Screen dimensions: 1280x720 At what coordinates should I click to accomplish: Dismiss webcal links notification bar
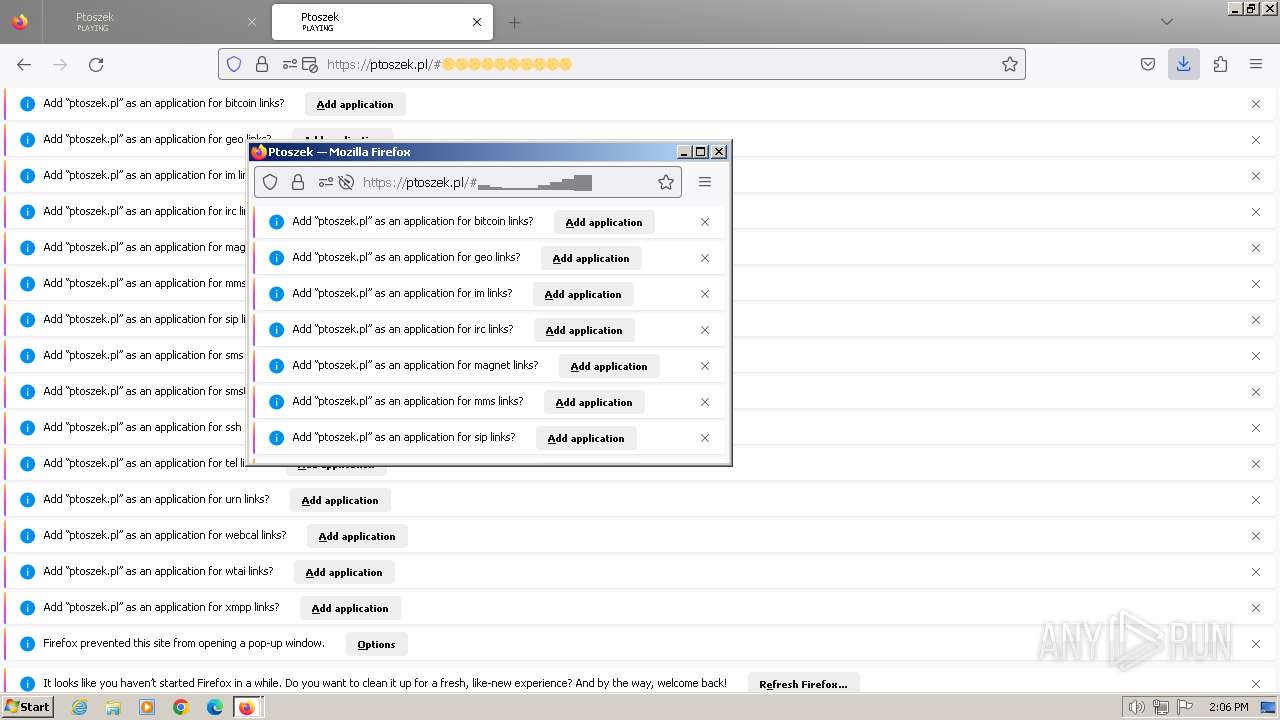click(x=1256, y=536)
